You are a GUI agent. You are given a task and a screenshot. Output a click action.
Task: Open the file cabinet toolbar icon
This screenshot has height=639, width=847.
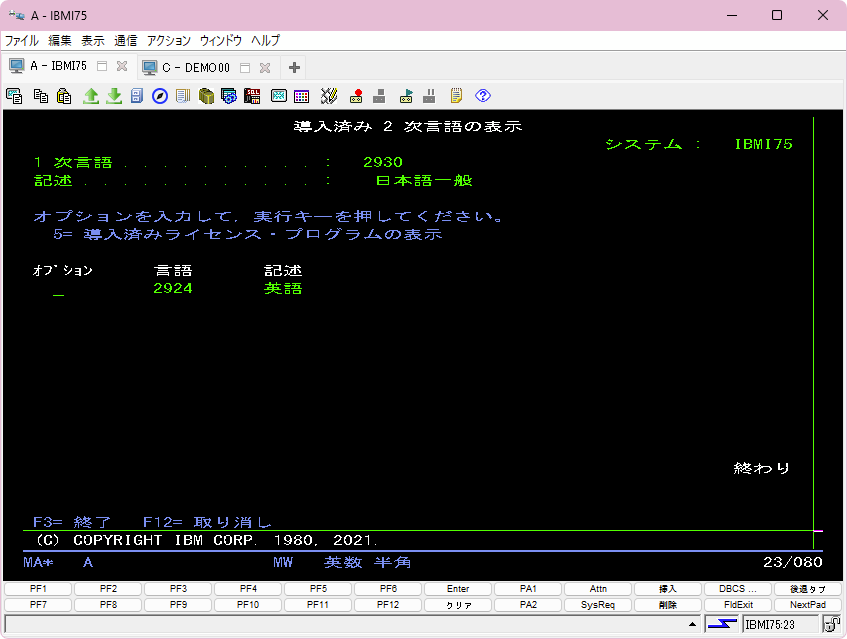pos(137,96)
